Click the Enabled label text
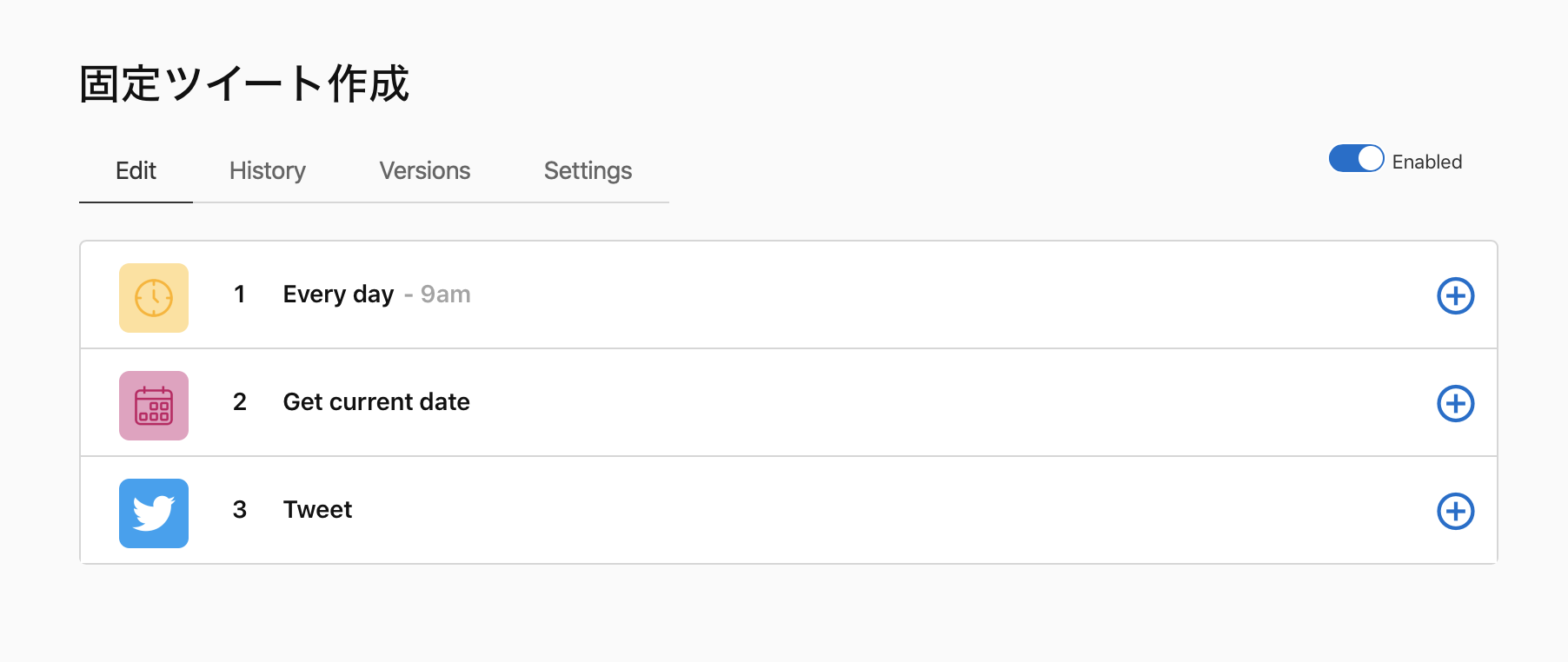 pyautogui.click(x=1426, y=162)
